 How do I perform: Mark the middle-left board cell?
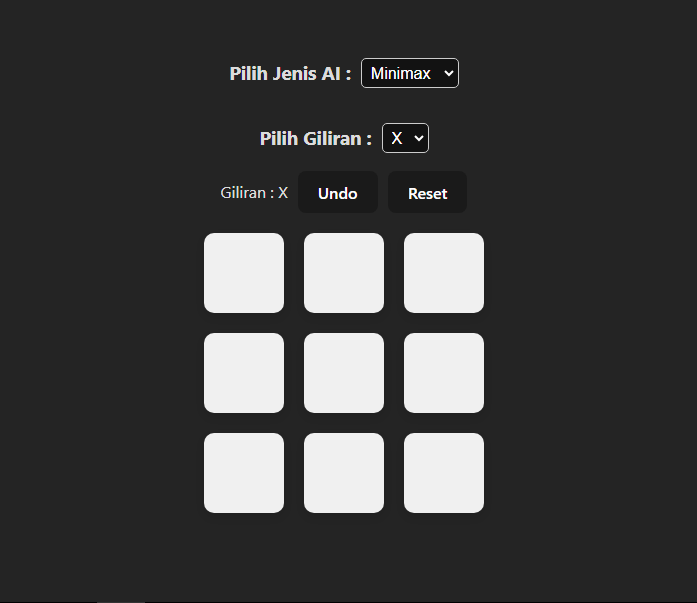click(244, 373)
